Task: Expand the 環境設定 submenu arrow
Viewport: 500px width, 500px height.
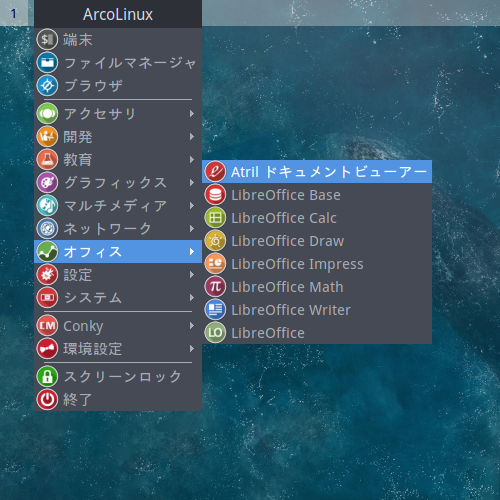Action: coord(192,349)
